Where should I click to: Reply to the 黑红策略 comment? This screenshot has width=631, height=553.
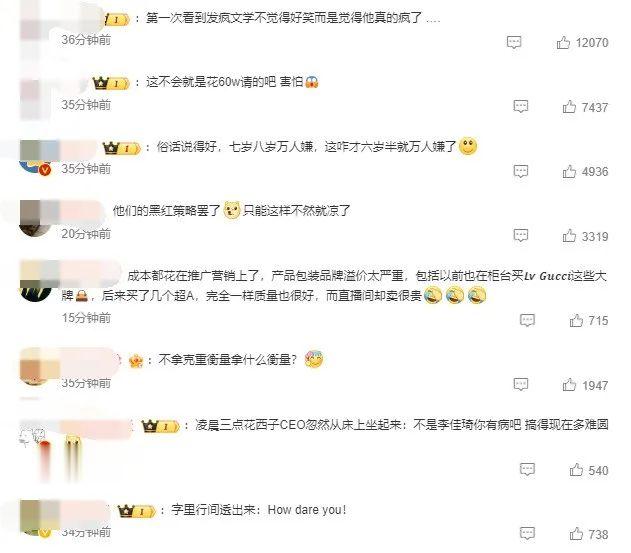click(x=521, y=236)
